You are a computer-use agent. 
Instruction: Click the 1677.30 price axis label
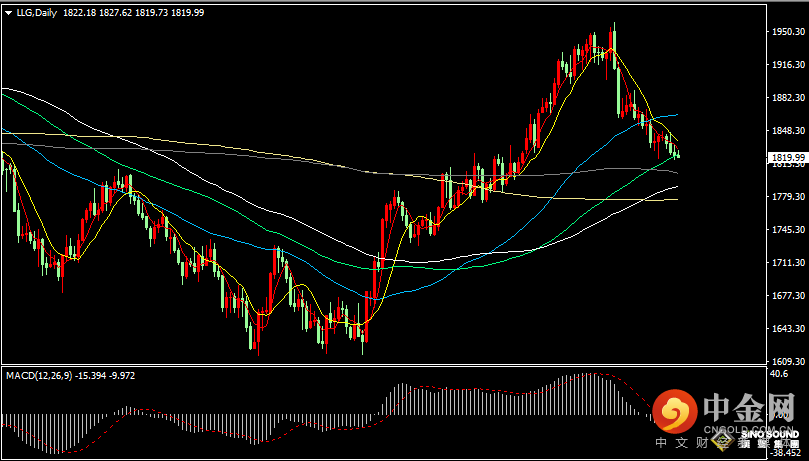(x=789, y=296)
